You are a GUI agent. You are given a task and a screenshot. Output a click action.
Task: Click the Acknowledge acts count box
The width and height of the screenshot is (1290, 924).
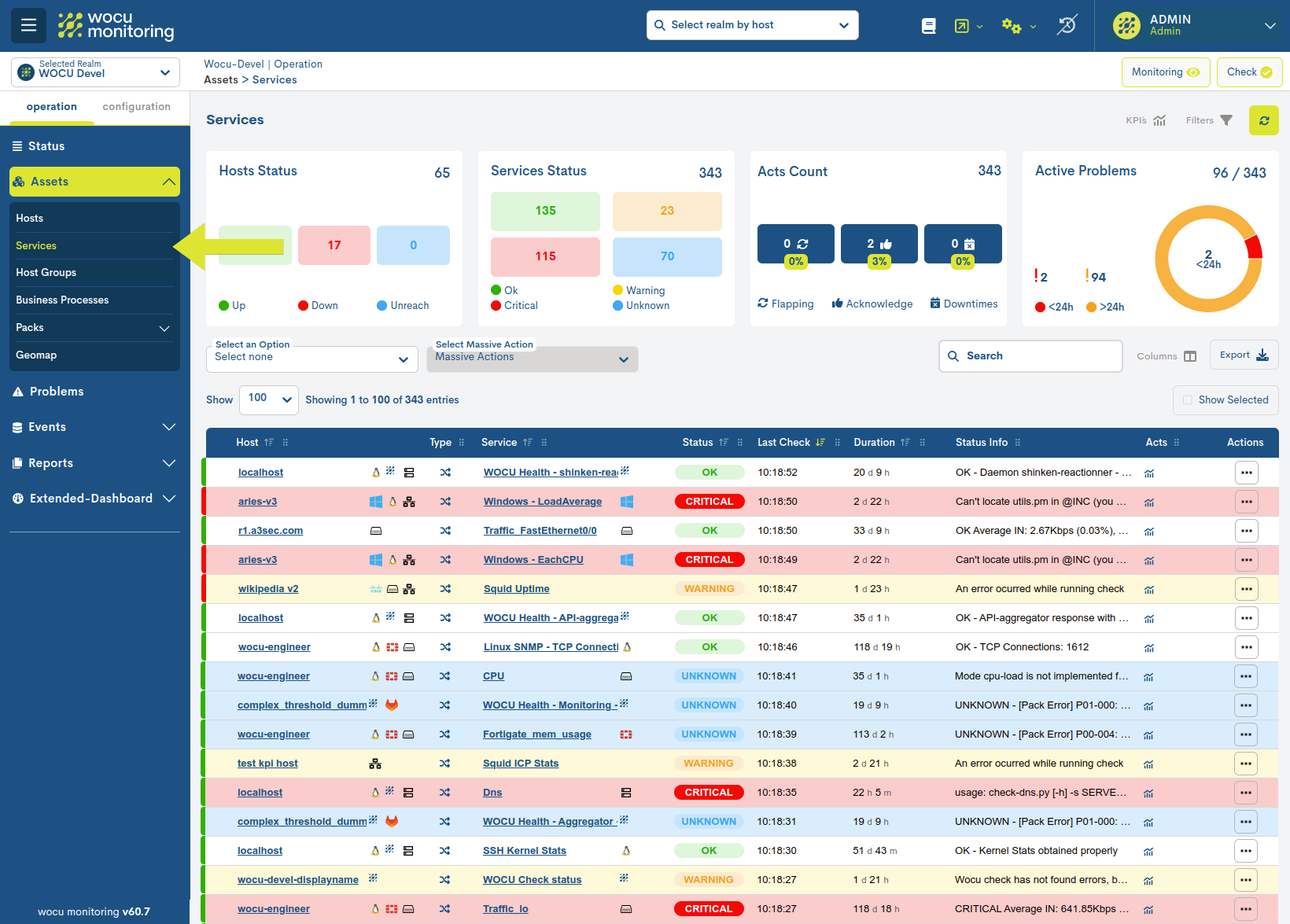point(879,244)
